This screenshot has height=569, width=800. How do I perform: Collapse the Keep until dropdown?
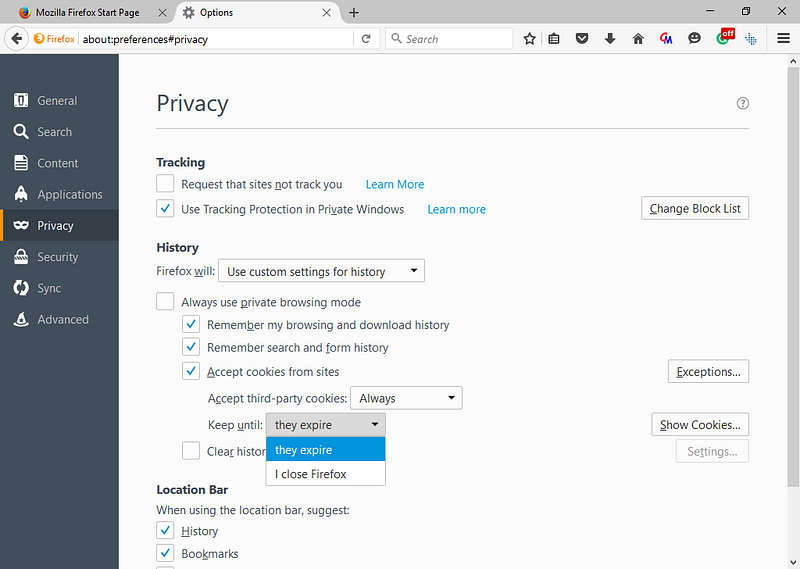coord(326,425)
